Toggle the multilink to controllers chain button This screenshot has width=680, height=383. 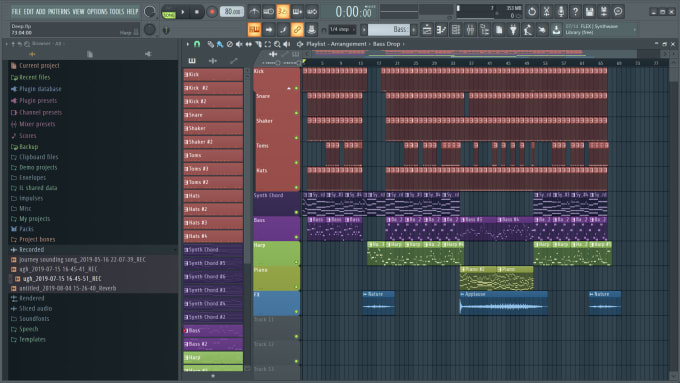tap(297, 29)
